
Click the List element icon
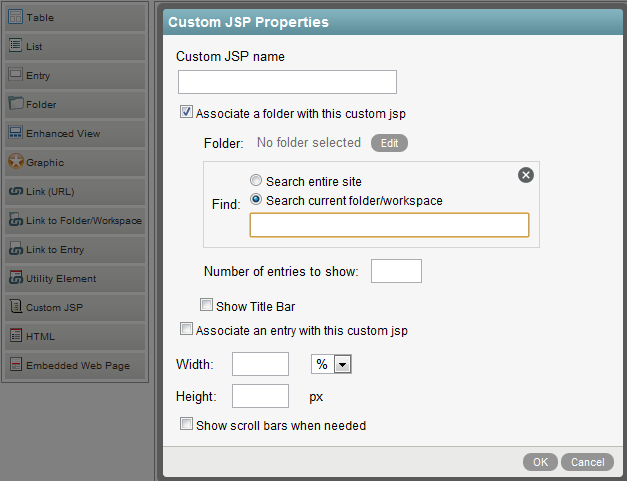15,46
